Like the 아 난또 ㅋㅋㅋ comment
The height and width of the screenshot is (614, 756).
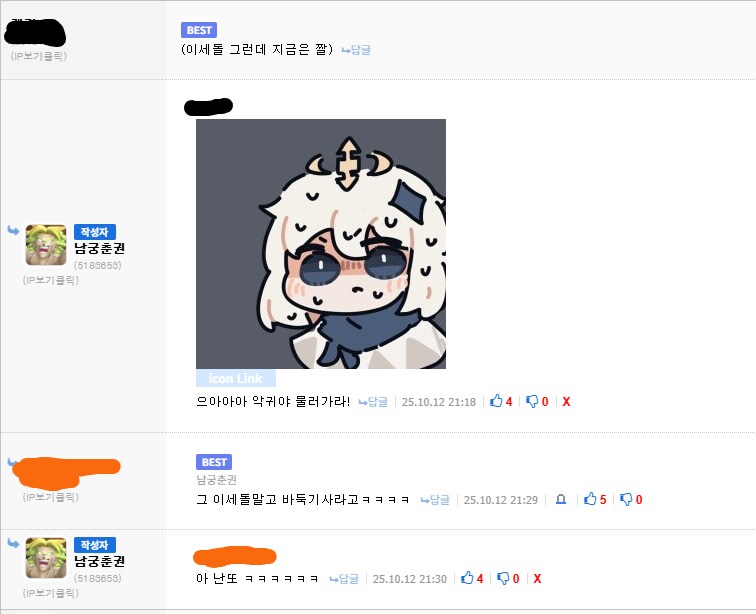point(472,578)
